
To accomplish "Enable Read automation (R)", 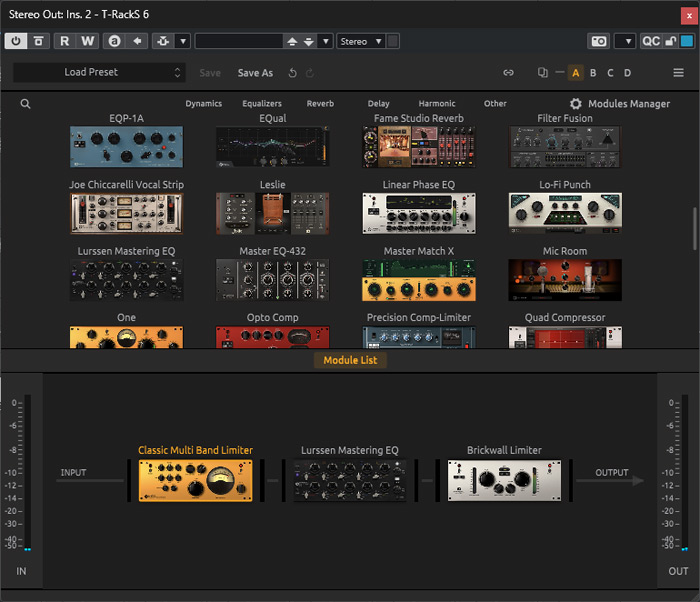I will [65, 41].
